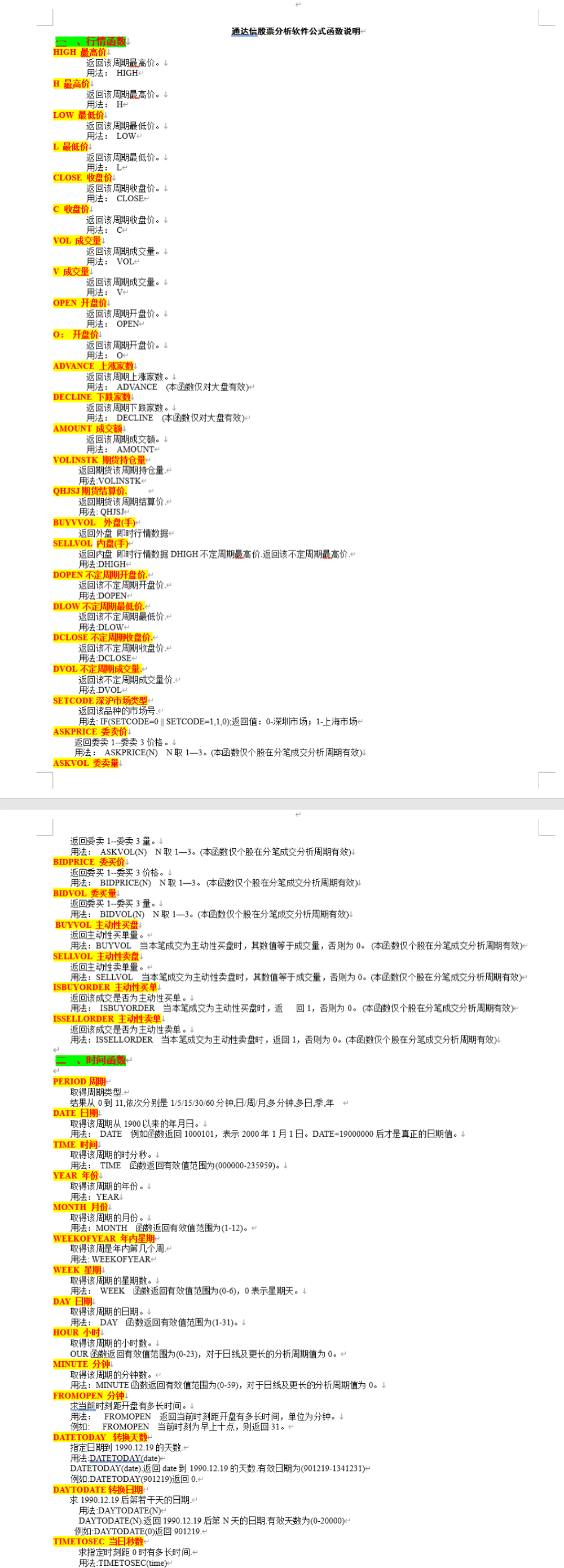This screenshot has width=564, height=1568.
Task: Click the heading 'YEAR 年份'
Action: coord(76,1176)
